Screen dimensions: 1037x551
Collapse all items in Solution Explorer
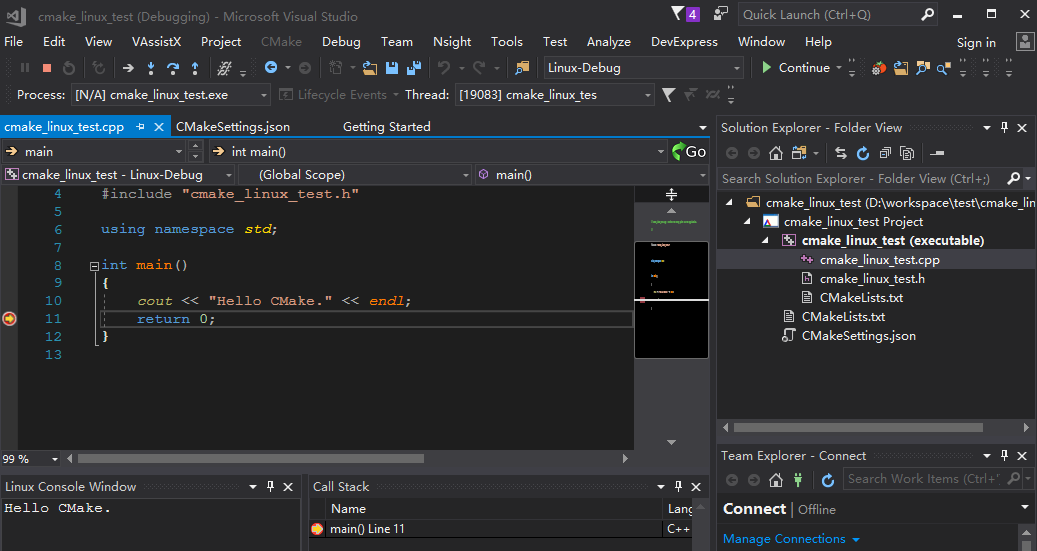tap(884, 153)
